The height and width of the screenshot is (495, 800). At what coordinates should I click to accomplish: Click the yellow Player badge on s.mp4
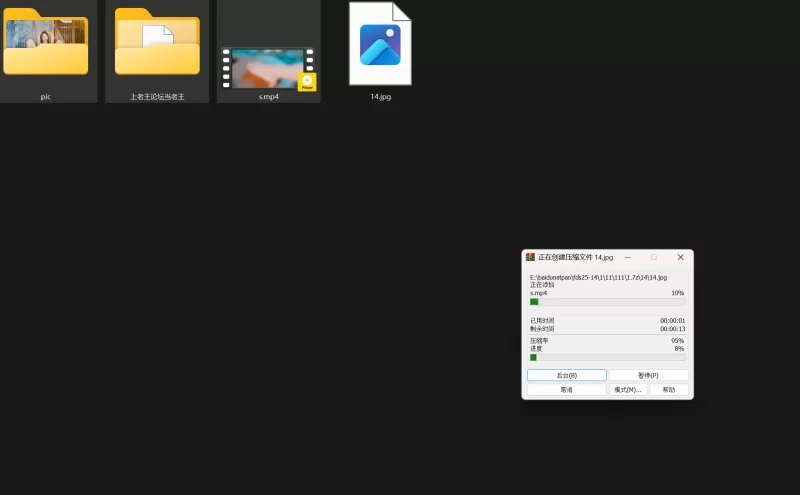(307, 82)
